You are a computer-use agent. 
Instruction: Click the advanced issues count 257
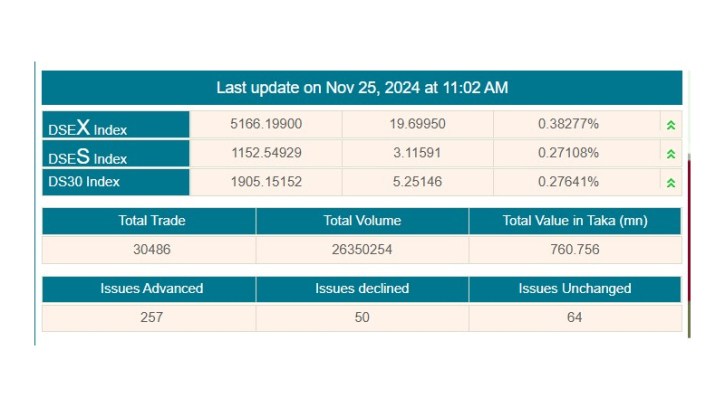152,317
